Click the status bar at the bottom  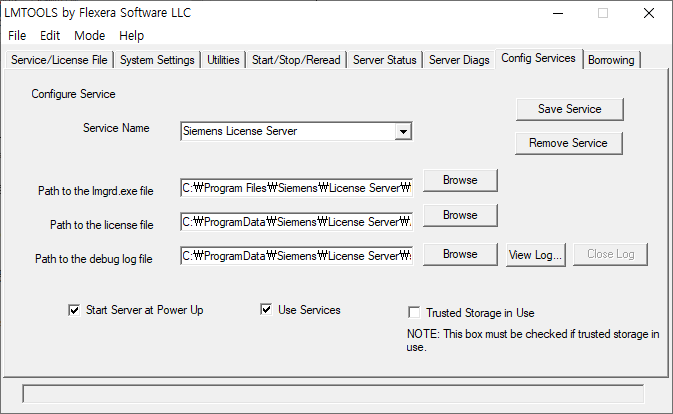point(333,394)
